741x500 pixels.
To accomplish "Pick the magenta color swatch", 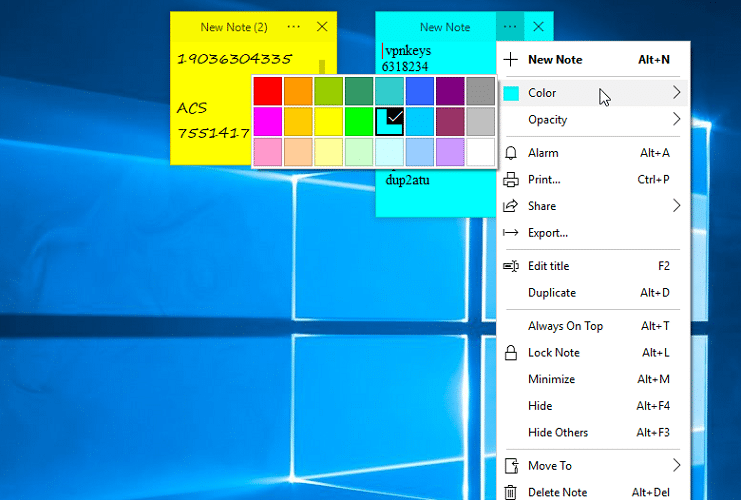I will pos(268,121).
